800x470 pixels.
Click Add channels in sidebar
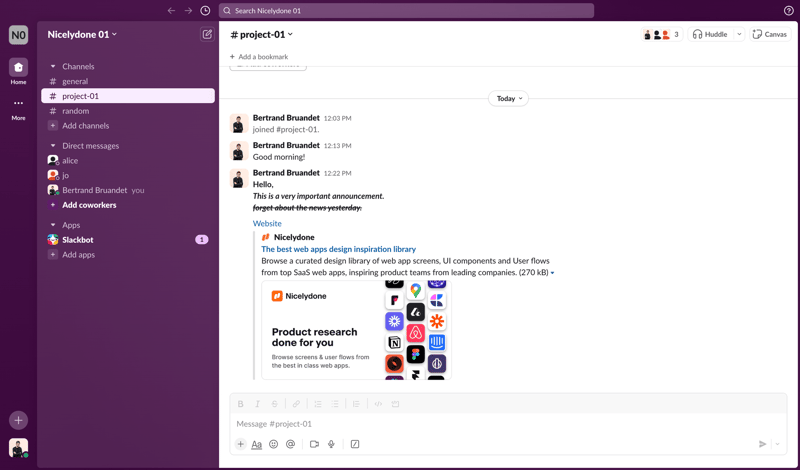[x=128, y=126]
